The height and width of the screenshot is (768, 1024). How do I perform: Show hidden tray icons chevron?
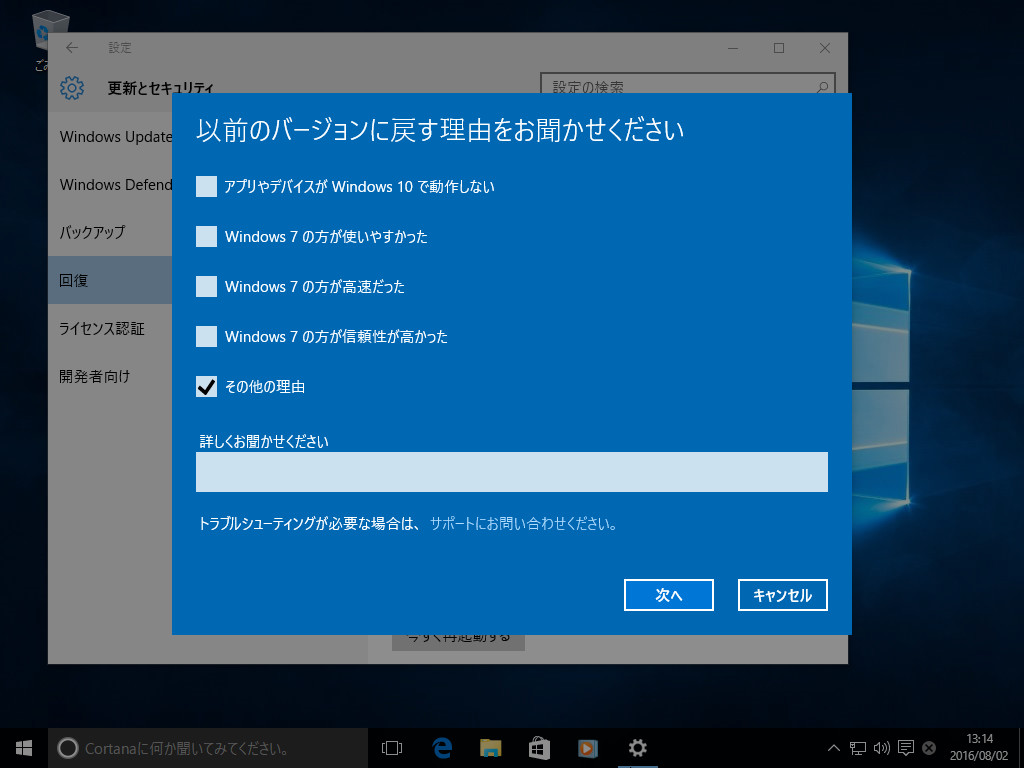coord(834,748)
